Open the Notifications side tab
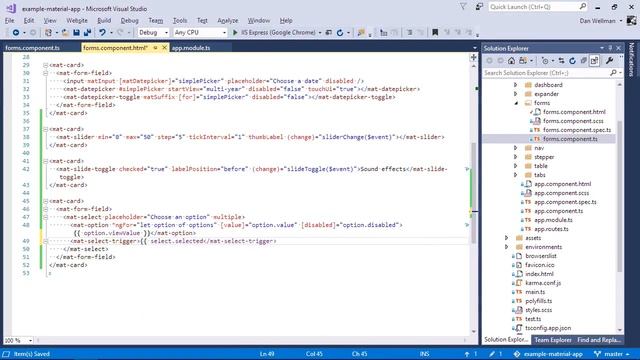This screenshot has width=640, height=360. [631, 60]
